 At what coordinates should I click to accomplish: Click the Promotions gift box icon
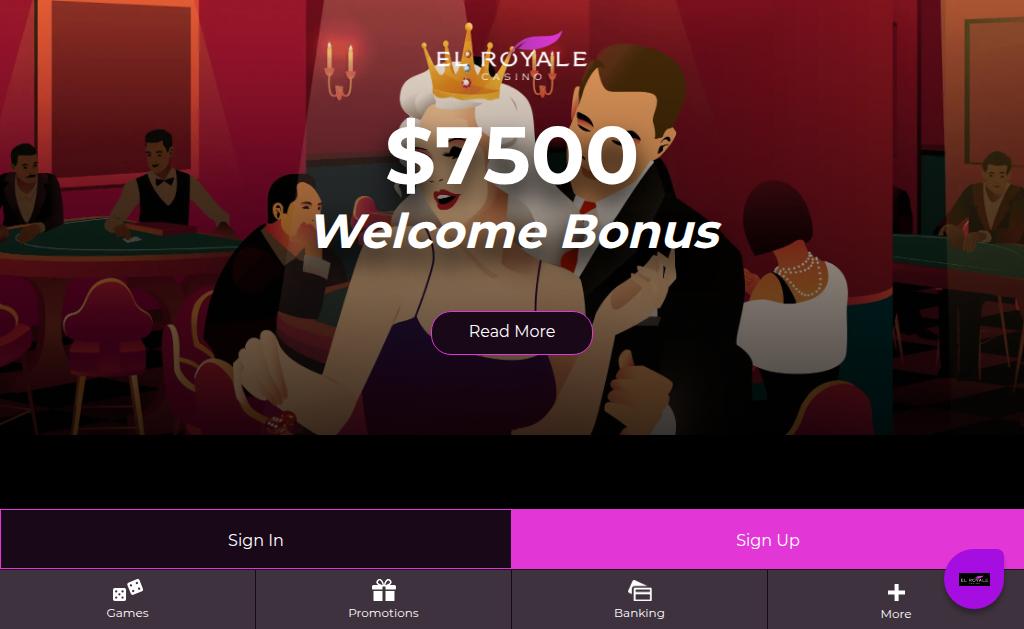383,590
